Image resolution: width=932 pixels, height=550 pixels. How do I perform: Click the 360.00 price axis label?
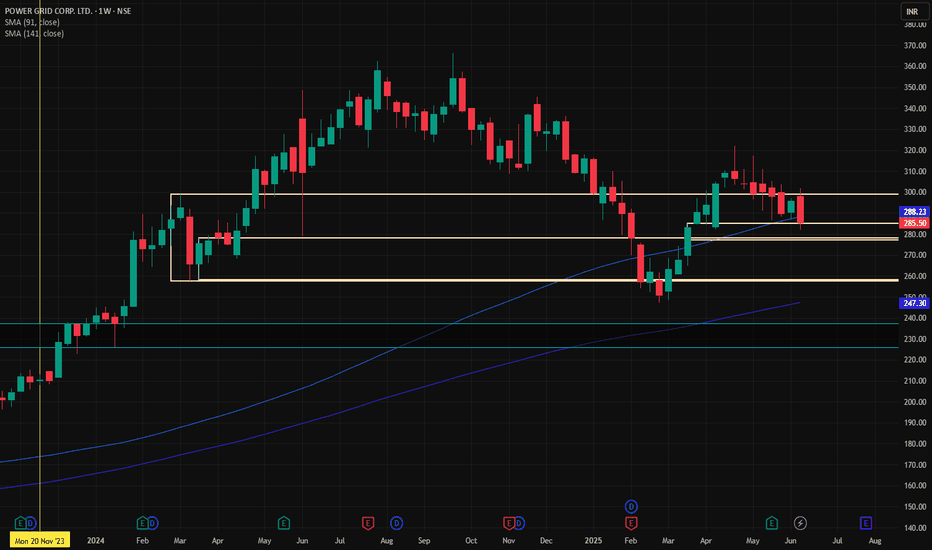coord(914,66)
